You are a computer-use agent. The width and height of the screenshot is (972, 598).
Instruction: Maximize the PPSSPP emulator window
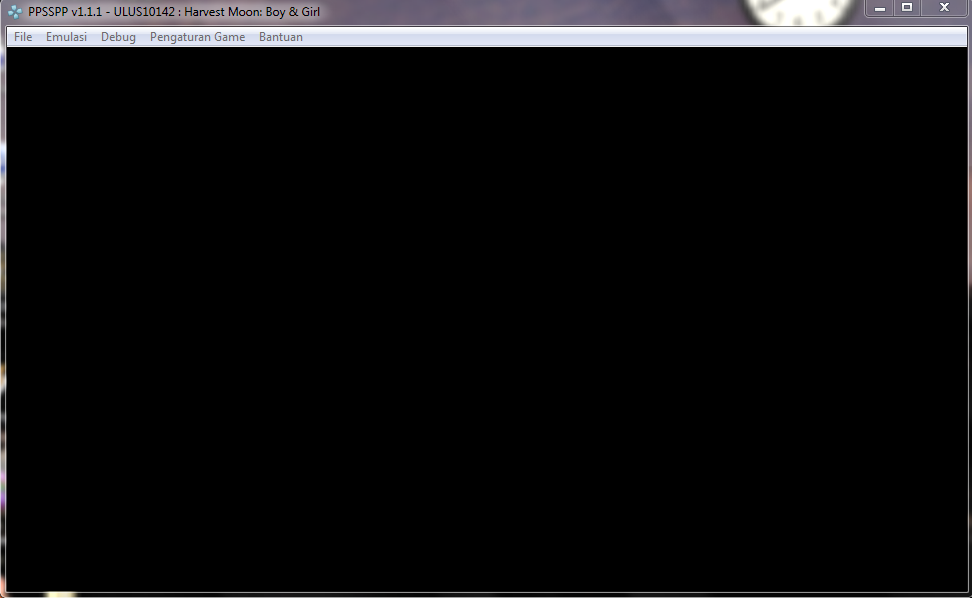pyautogui.click(x=907, y=8)
